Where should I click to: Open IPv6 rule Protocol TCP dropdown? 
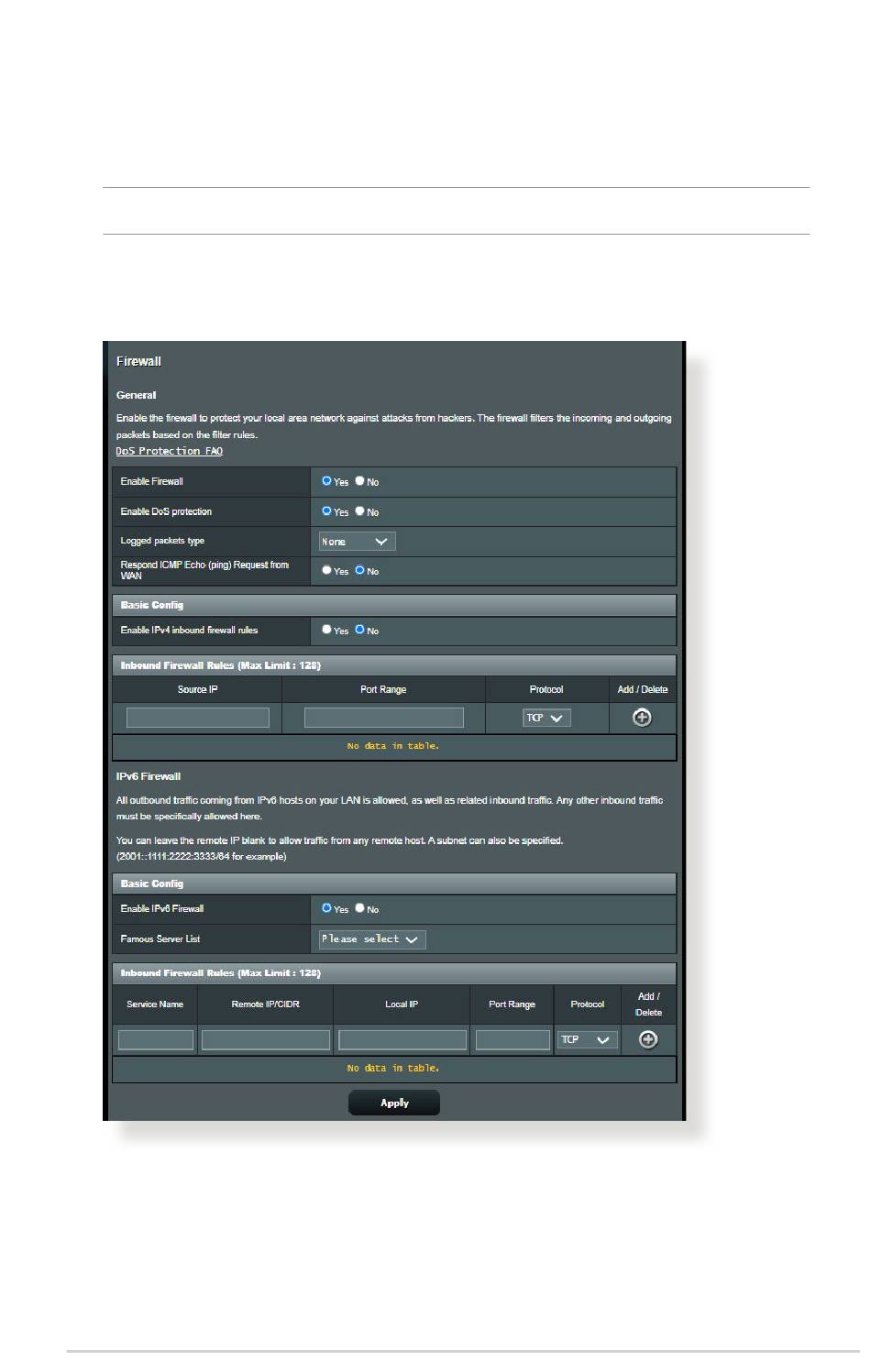(x=588, y=1039)
